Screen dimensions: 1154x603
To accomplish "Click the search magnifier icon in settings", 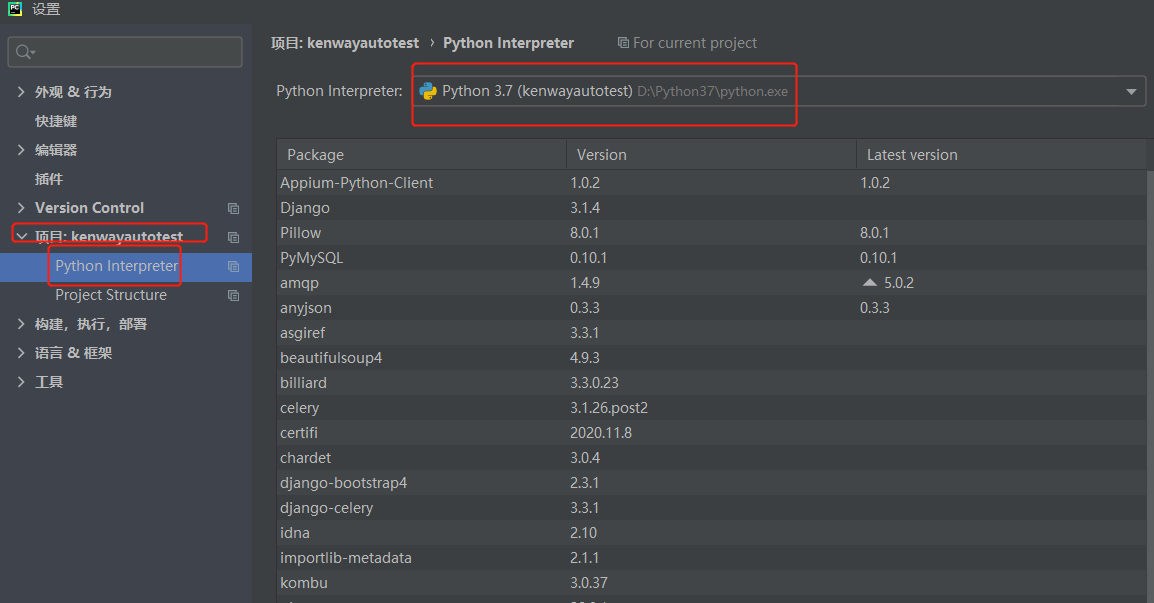I will (x=24, y=52).
